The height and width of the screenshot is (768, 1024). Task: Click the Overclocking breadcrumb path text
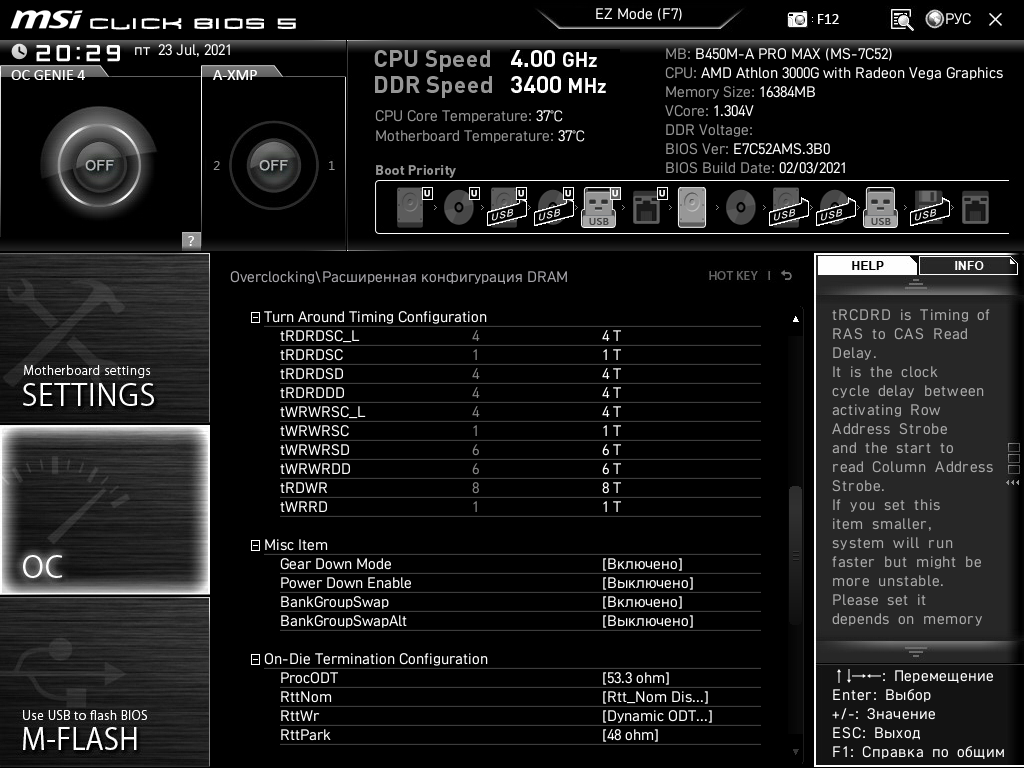coord(399,277)
